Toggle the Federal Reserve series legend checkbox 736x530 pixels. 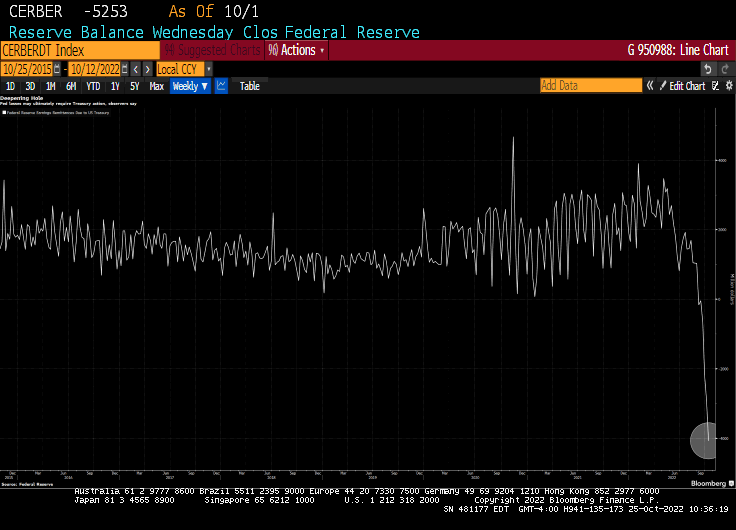pyautogui.click(x=4, y=113)
